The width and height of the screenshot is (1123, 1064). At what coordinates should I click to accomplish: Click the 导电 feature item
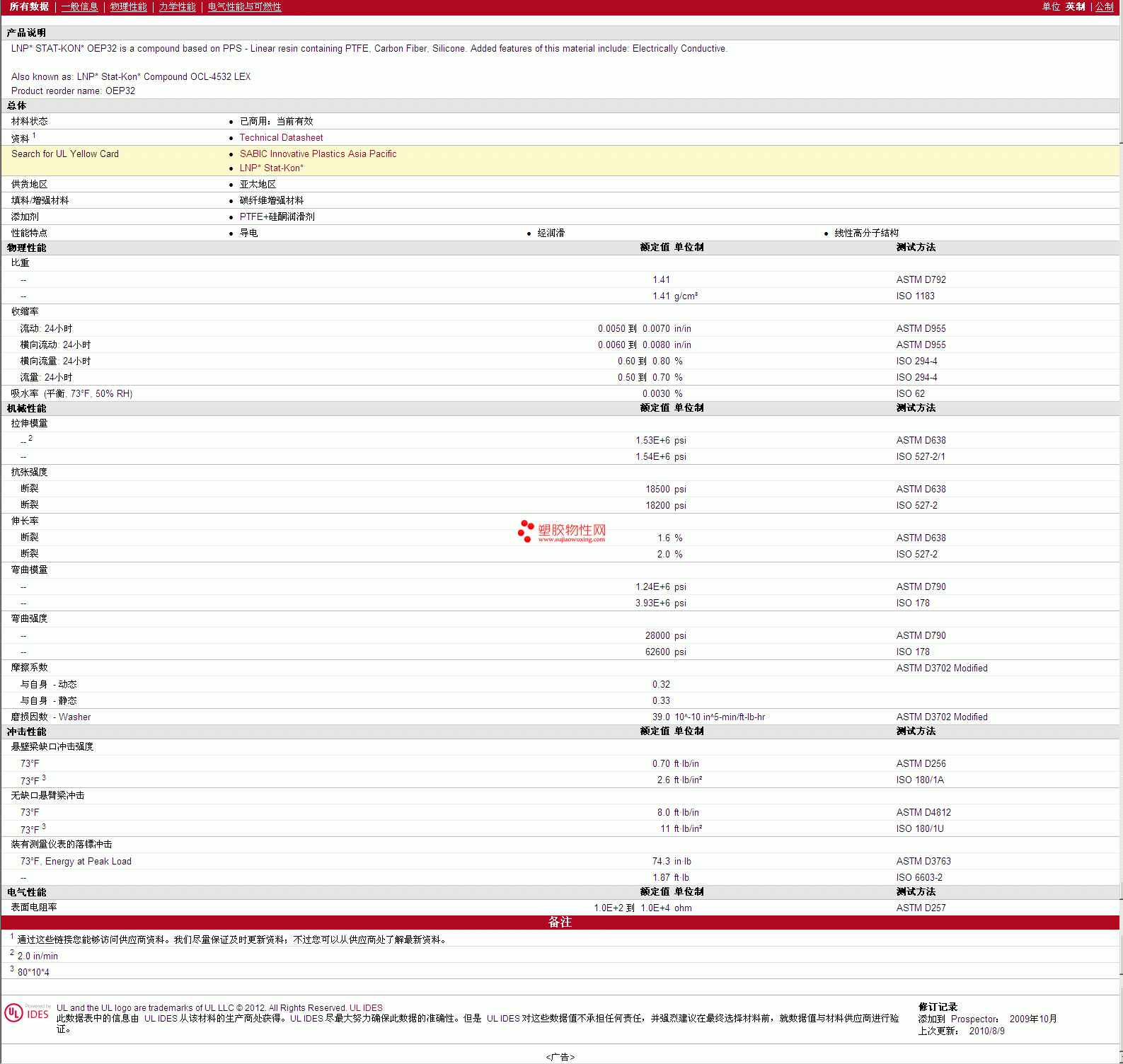point(248,233)
